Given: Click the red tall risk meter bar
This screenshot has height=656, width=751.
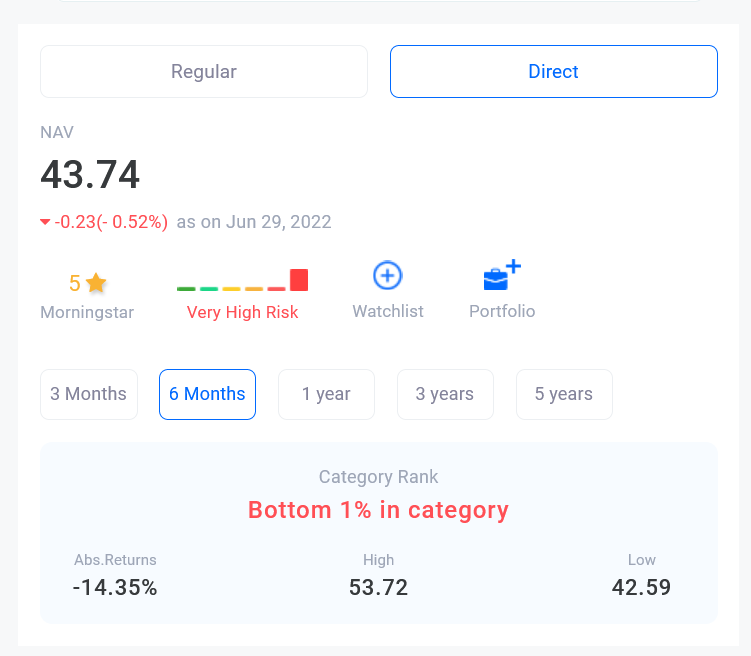Looking at the screenshot, I should 299,280.
